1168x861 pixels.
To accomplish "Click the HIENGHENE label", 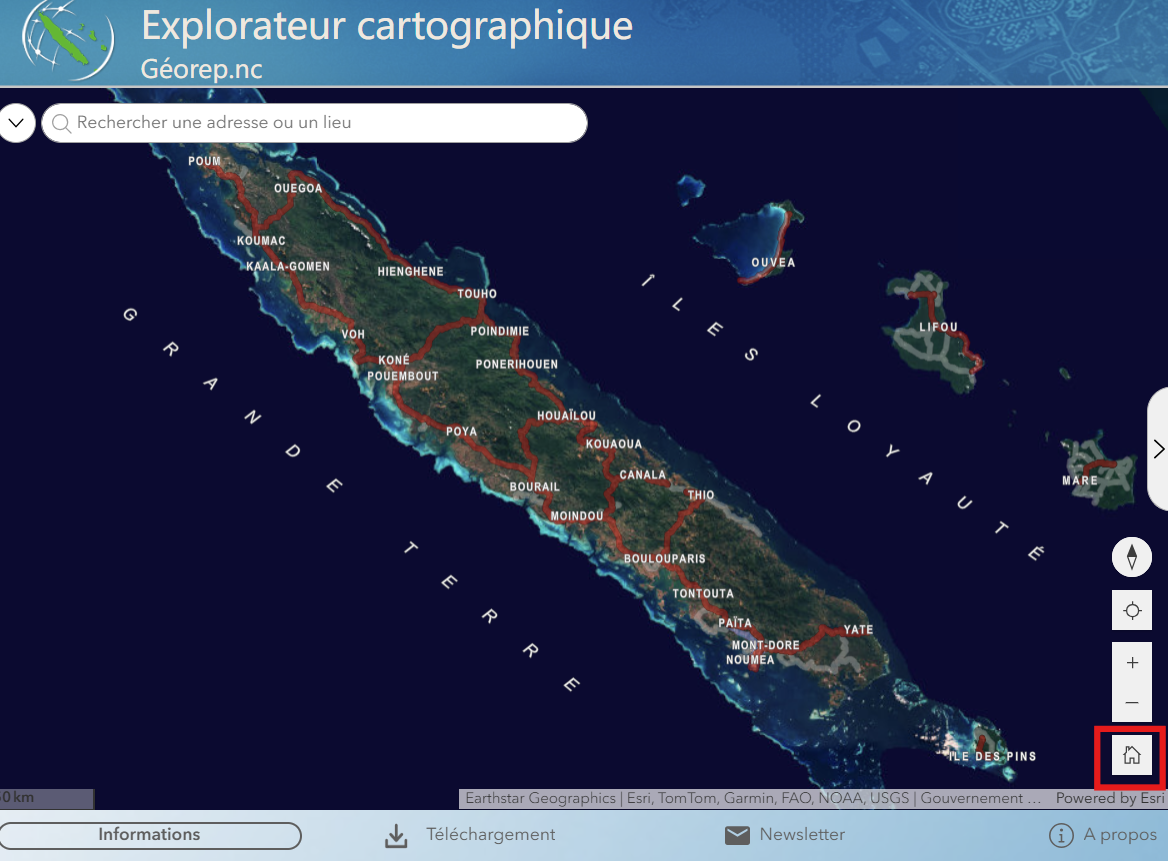I will [x=410, y=271].
